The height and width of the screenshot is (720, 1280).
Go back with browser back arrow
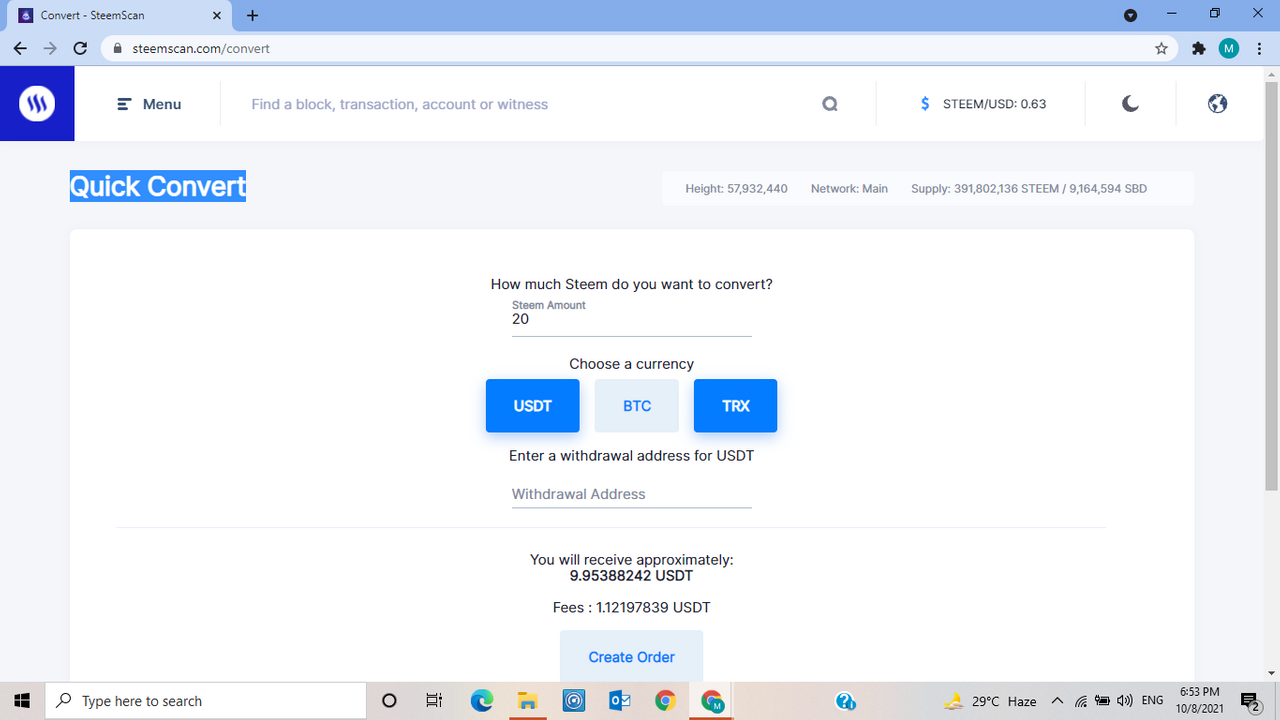point(20,48)
